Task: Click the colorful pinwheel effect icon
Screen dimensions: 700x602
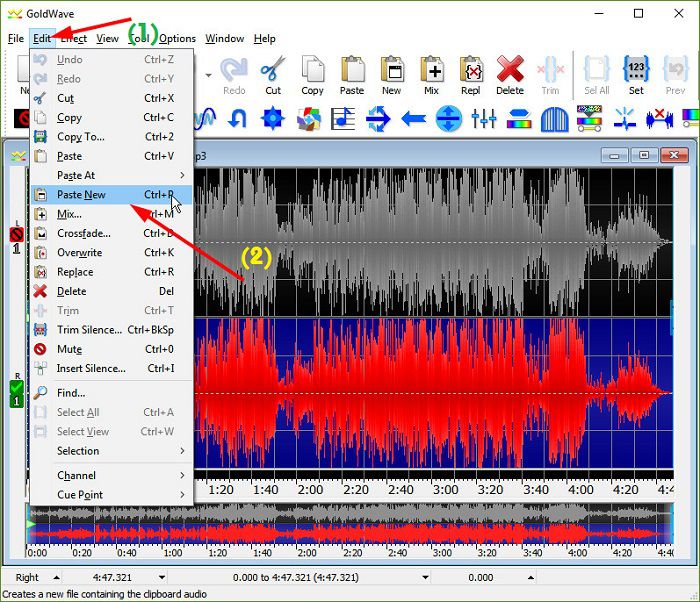Action: click(x=308, y=119)
